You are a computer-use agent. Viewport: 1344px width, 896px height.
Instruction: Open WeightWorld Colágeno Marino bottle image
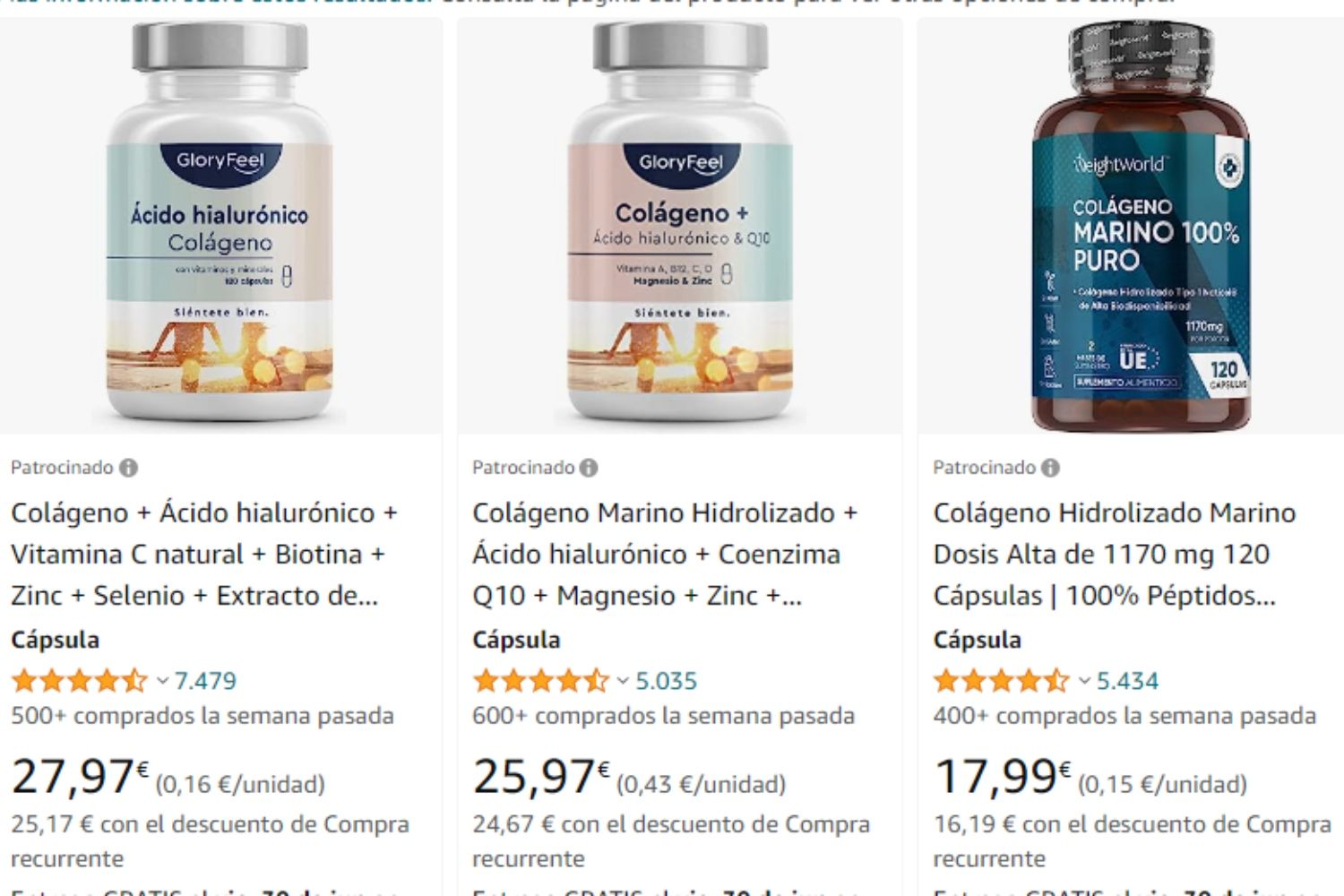coord(1141,224)
